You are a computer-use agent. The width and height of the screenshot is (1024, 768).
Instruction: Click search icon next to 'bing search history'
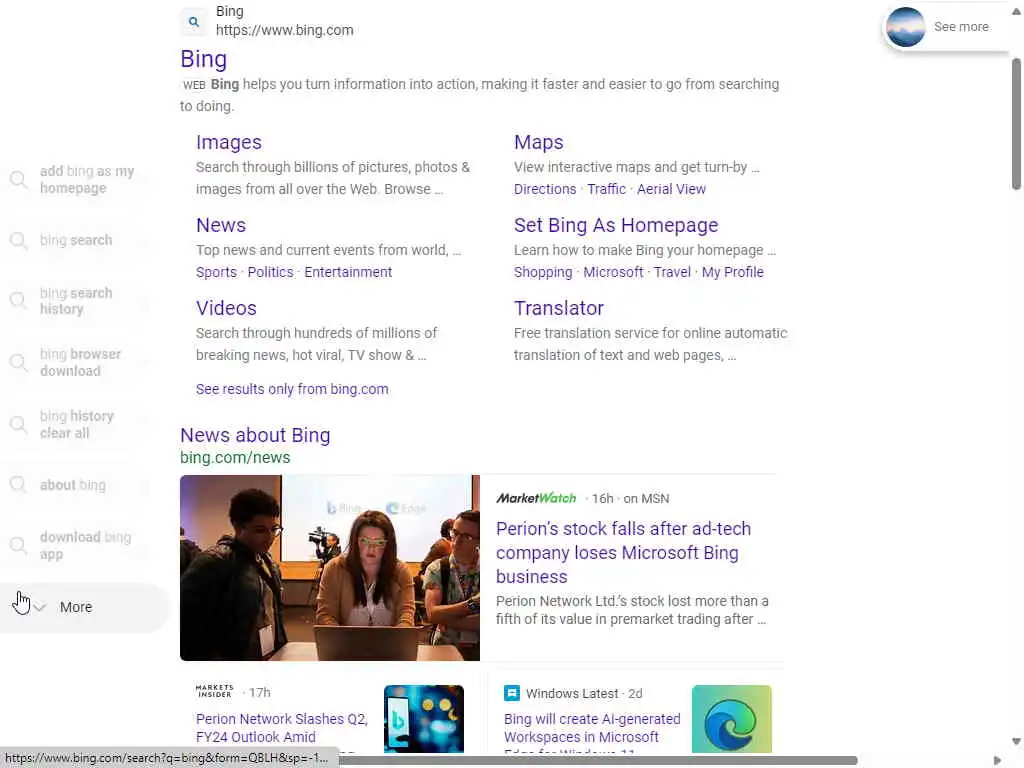18,301
